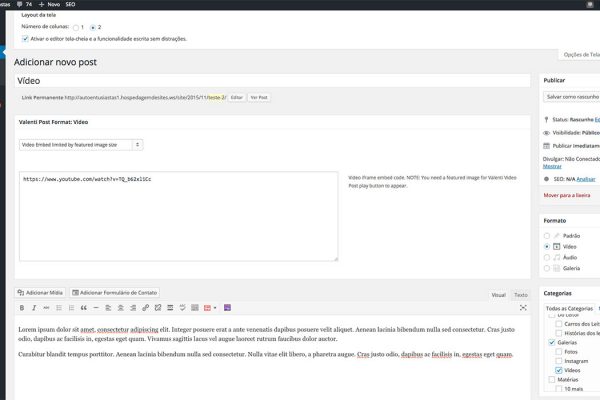600x400 pixels.
Task: Open the + Novo admin bar menu
Action: (80, 4)
